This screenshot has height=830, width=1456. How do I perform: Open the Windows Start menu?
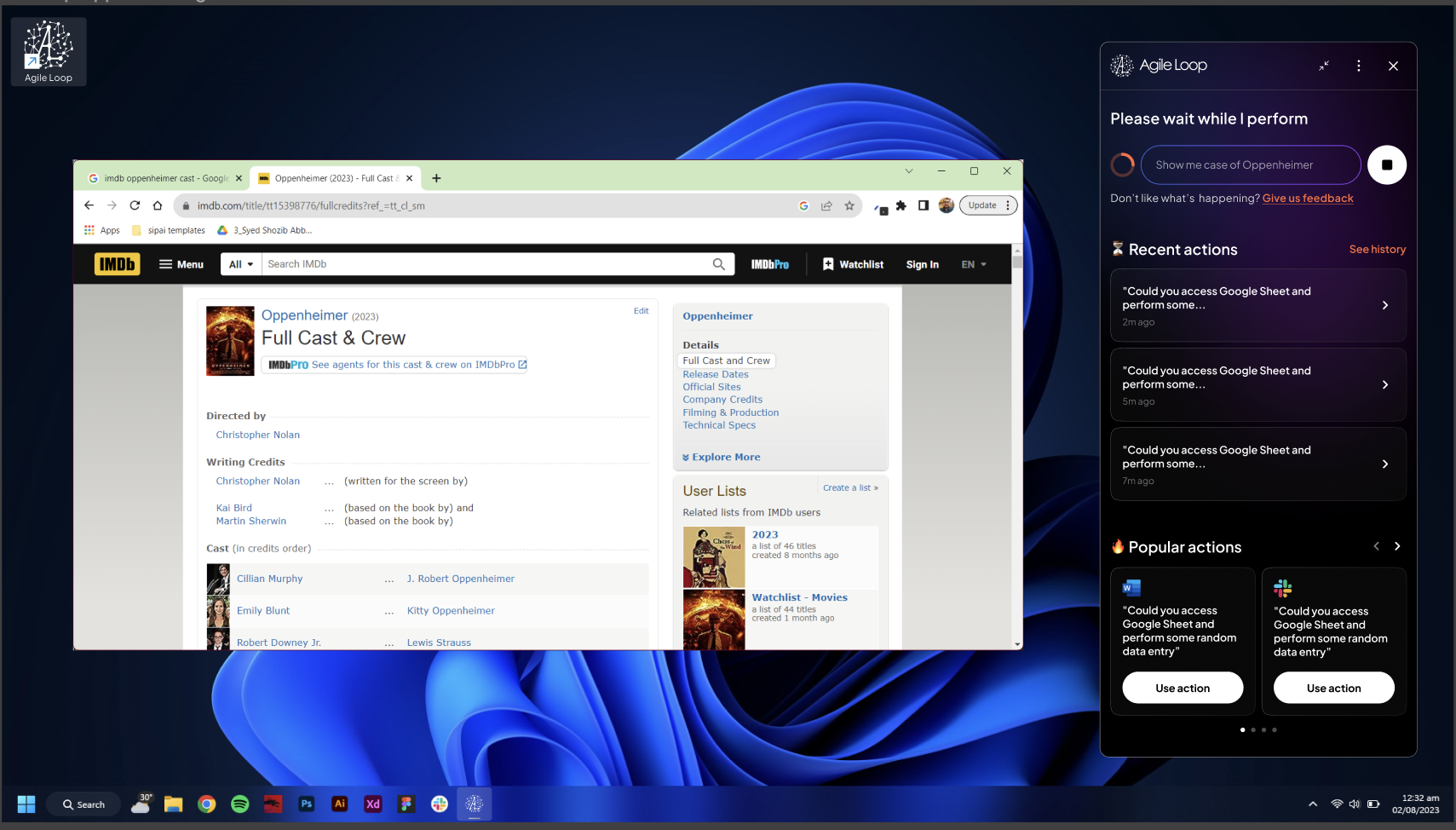coord(26,804)
